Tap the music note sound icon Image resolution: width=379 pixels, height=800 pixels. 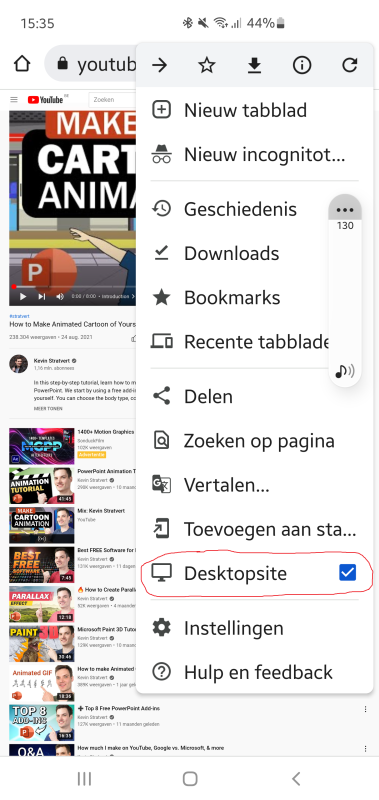(345, 371)
